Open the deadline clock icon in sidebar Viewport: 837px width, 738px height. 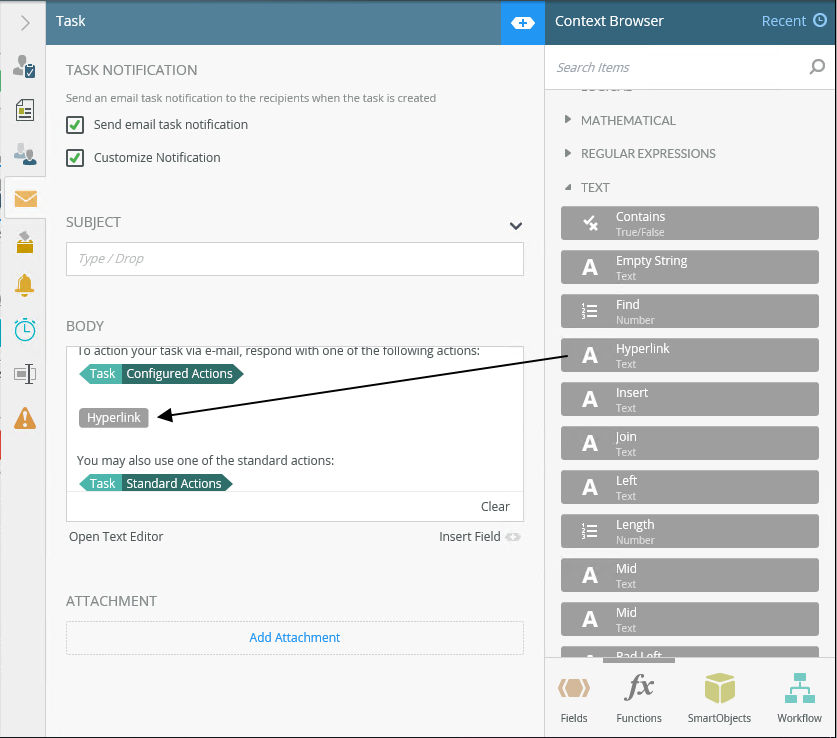(25, 329)
